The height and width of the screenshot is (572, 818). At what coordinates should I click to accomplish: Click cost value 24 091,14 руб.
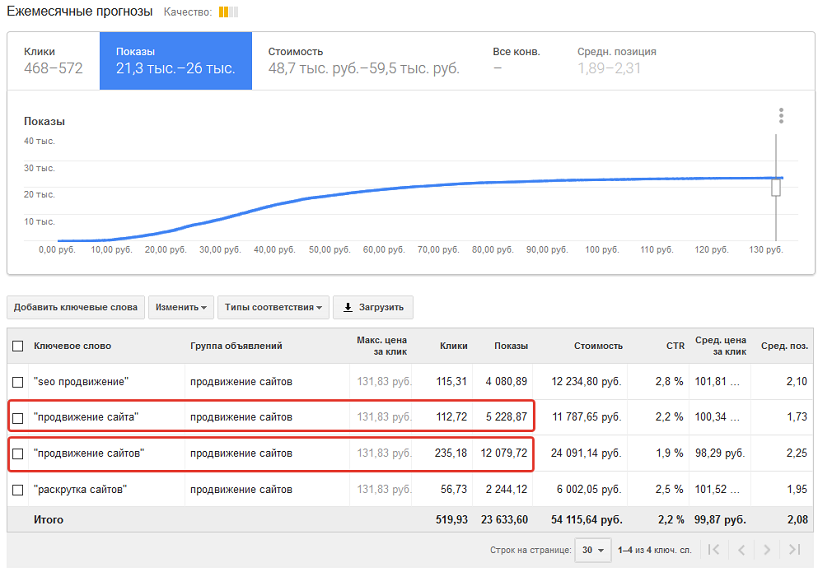point(586,453)
